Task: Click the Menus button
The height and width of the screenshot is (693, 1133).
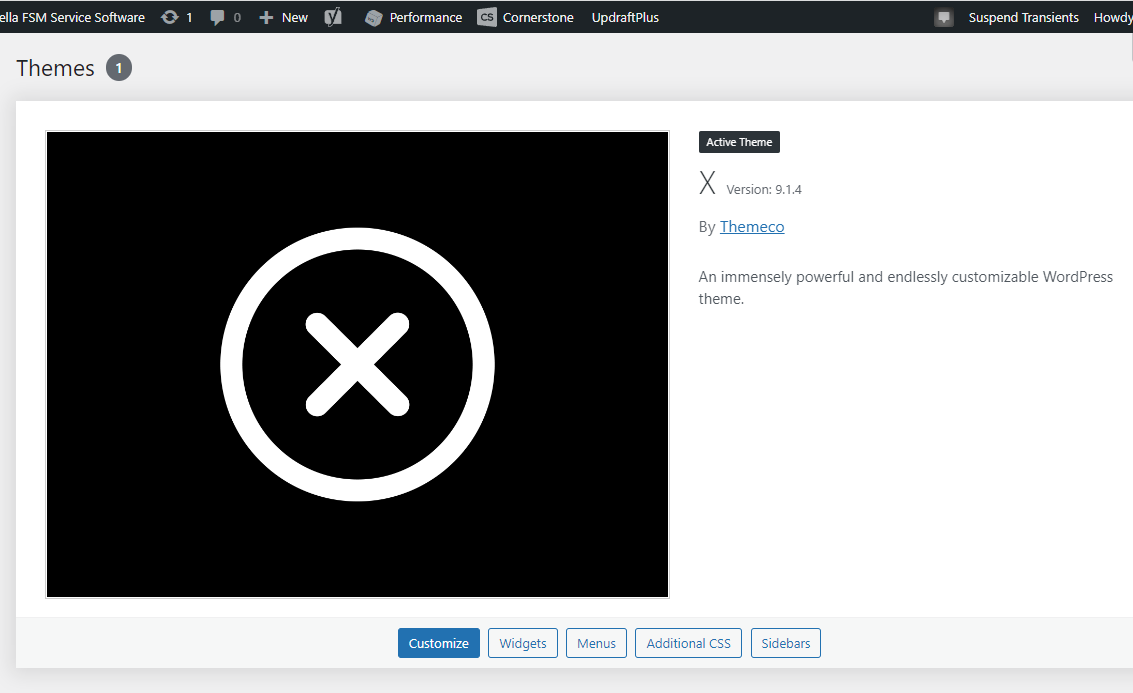Action: (x=596, y=643)
